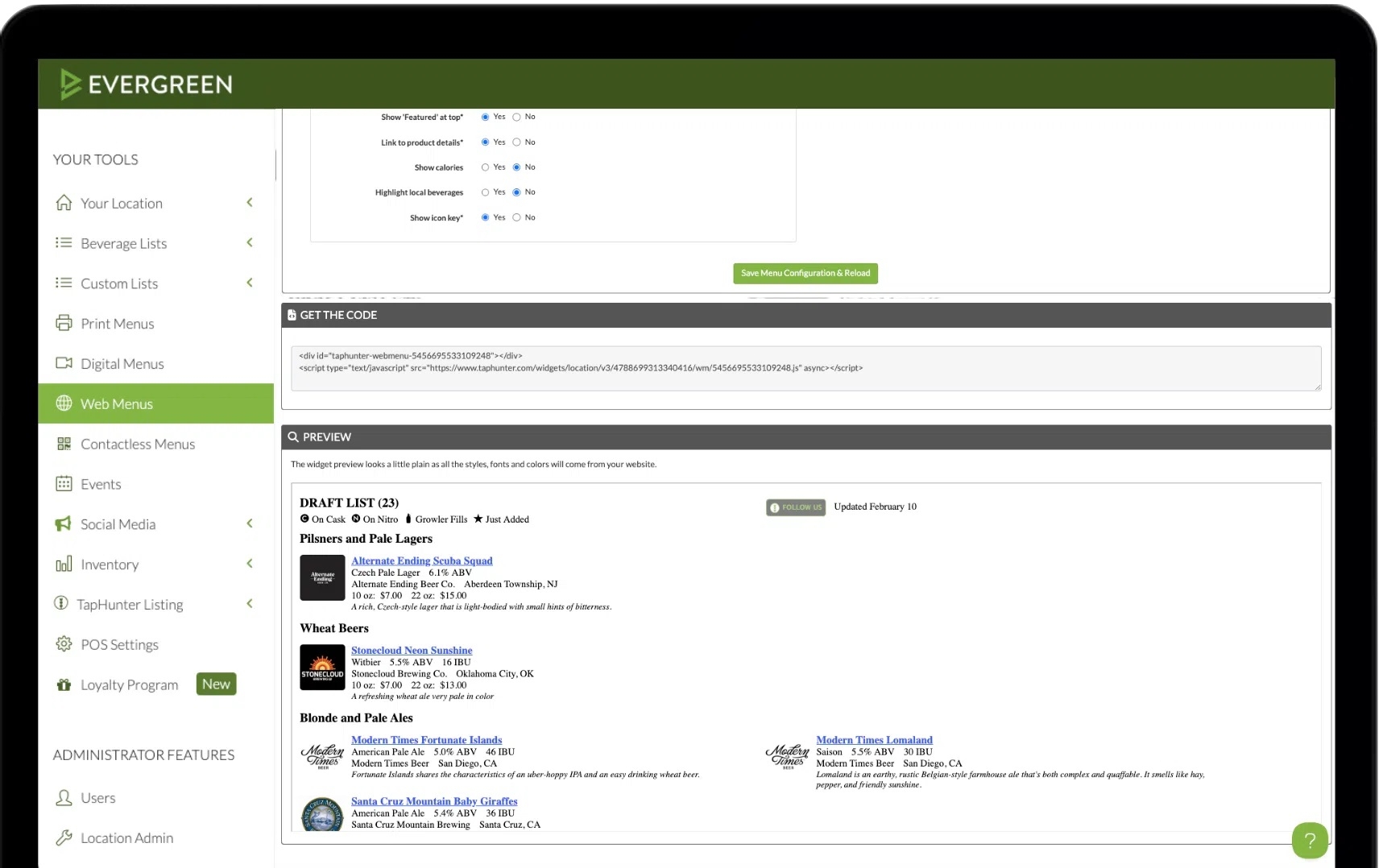Viewport: 1383px width, 868px height.
Task: Click the Print Menus printer icon
Action: point(64,323)
